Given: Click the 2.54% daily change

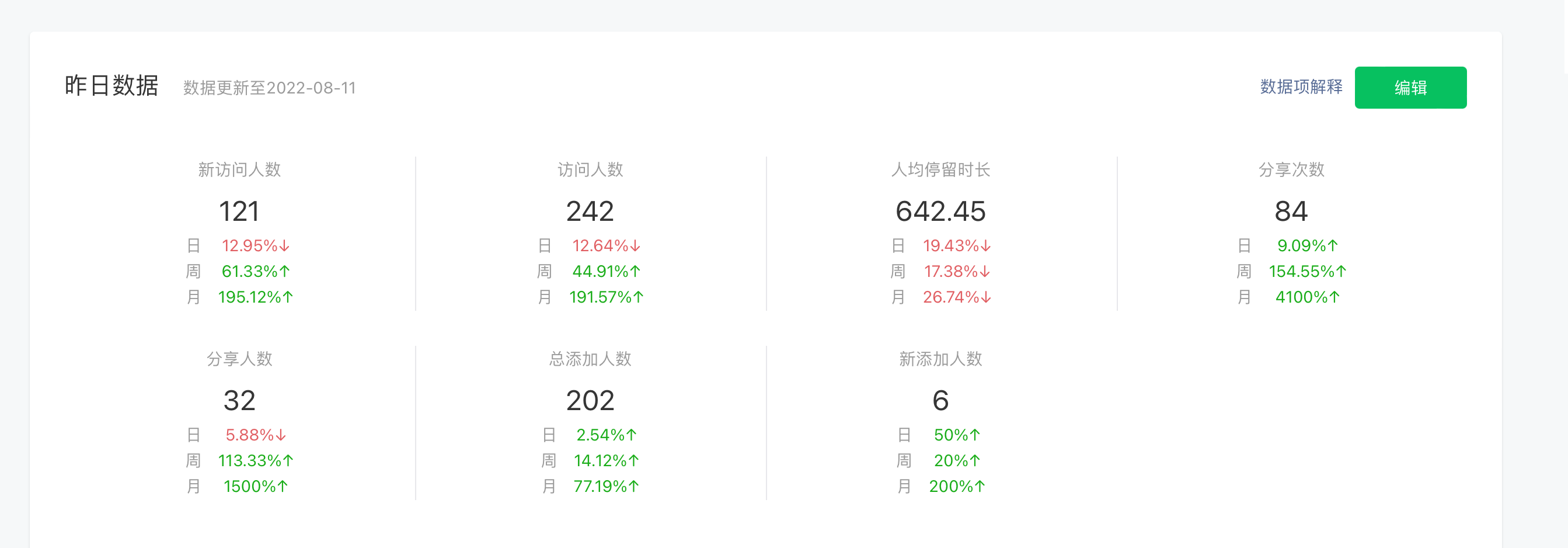Looking at the screenshot, I should [607, 435].
